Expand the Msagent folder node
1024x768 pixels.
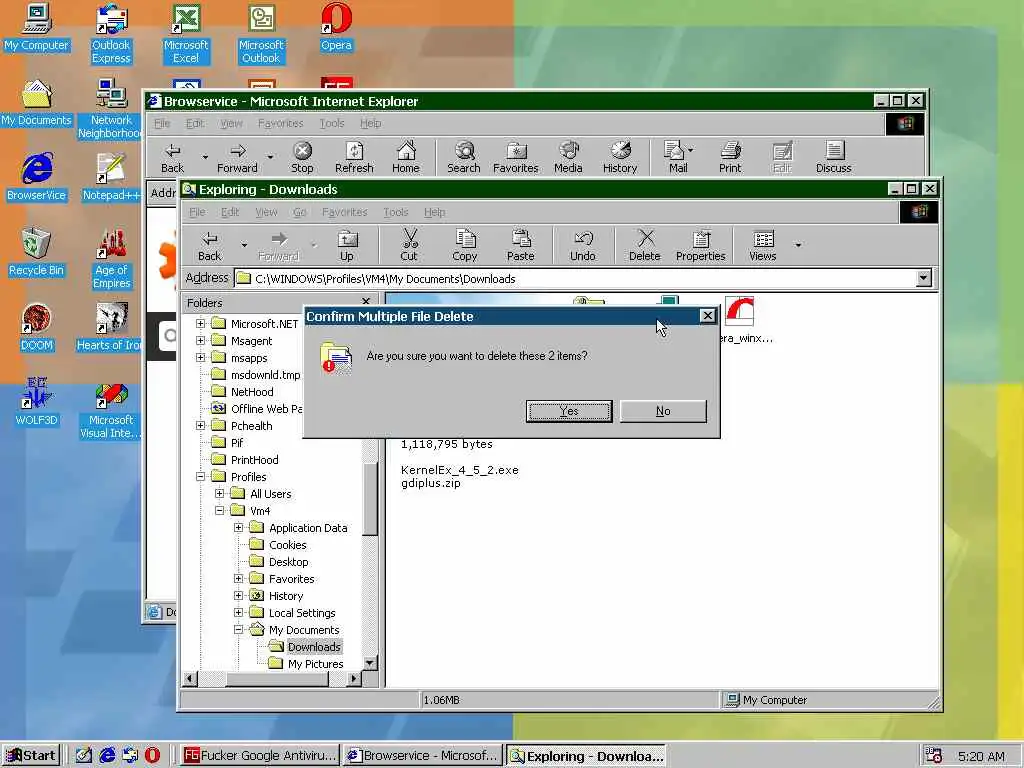pyautogui.click(x=200, y=340)
